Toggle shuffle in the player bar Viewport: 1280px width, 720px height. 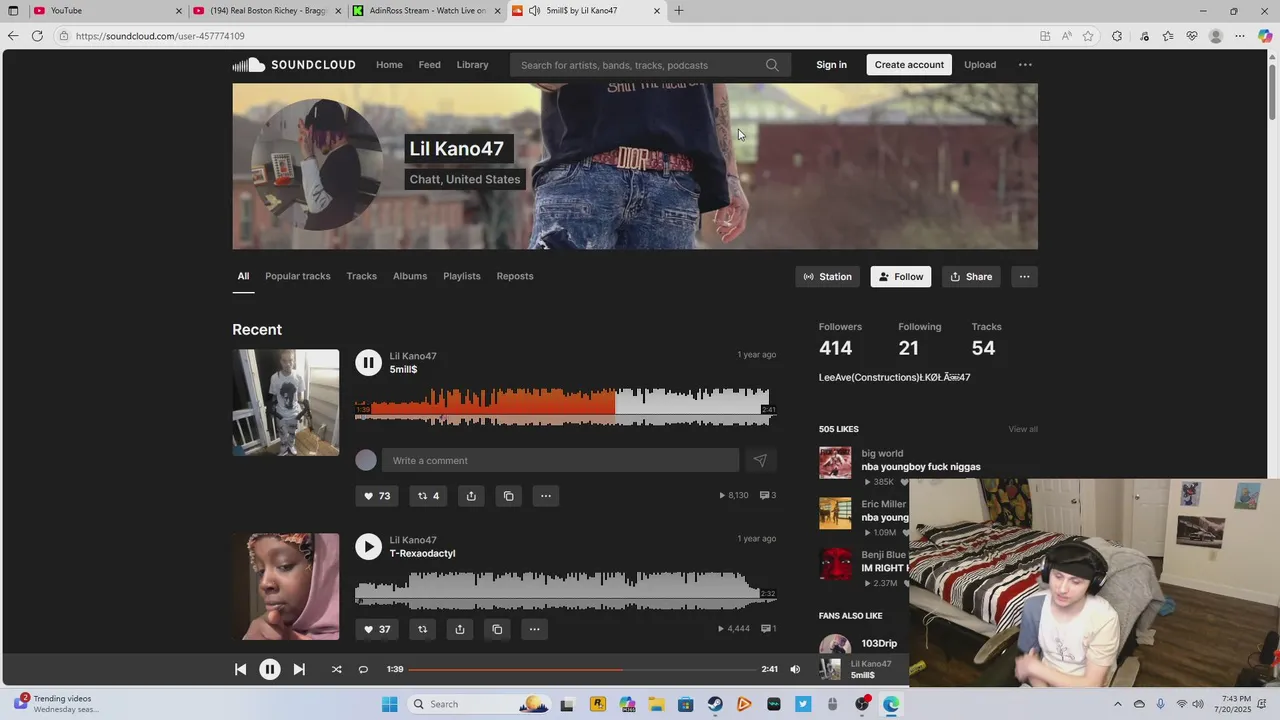point(336,670)
